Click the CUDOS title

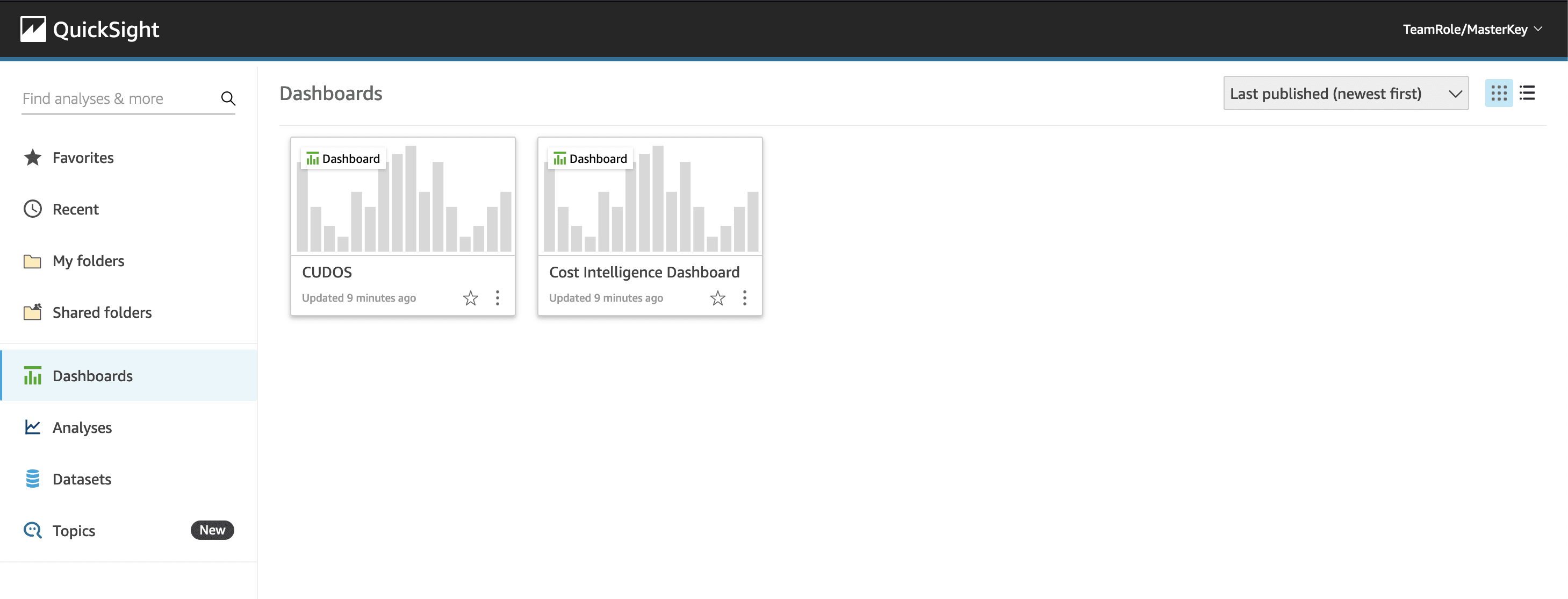click(327, 273)
